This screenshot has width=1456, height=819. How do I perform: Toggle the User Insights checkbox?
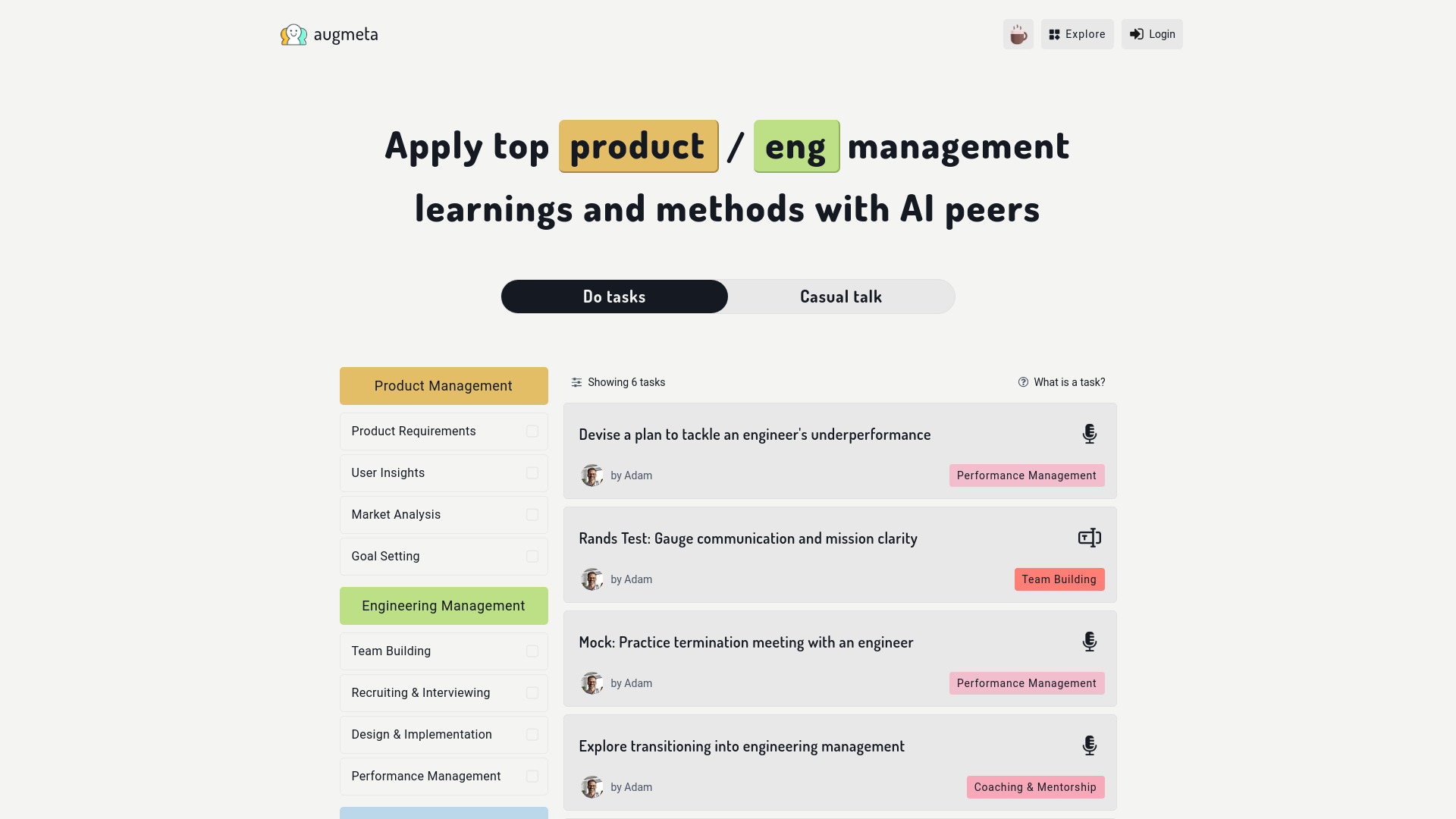pyautogui.click(x=531, y=472)
